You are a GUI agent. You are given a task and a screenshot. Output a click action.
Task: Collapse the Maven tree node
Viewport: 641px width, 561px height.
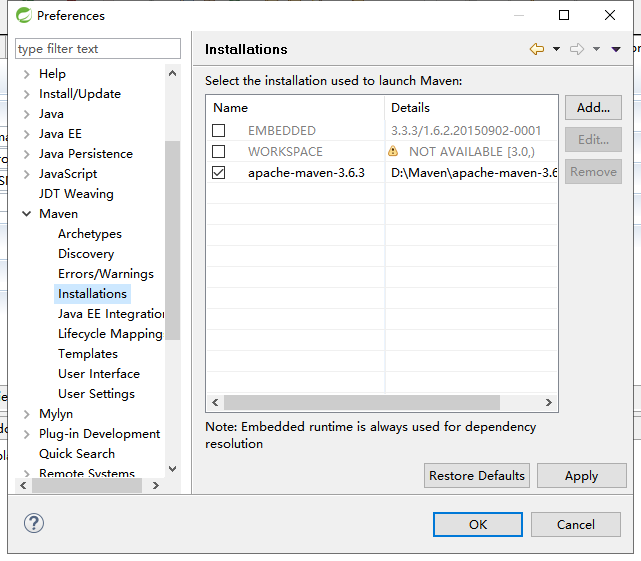tap(27, 214)
